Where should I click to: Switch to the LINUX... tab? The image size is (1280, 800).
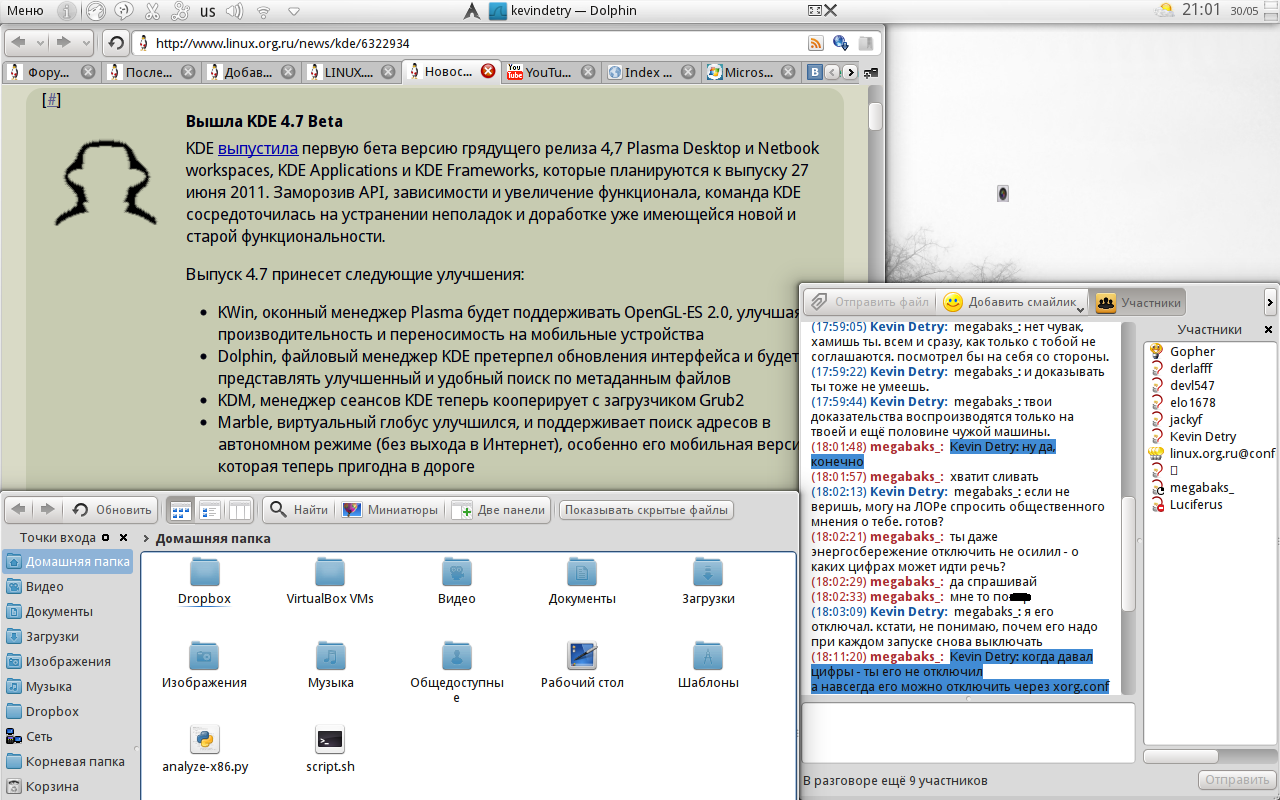(x=349, y=72)
